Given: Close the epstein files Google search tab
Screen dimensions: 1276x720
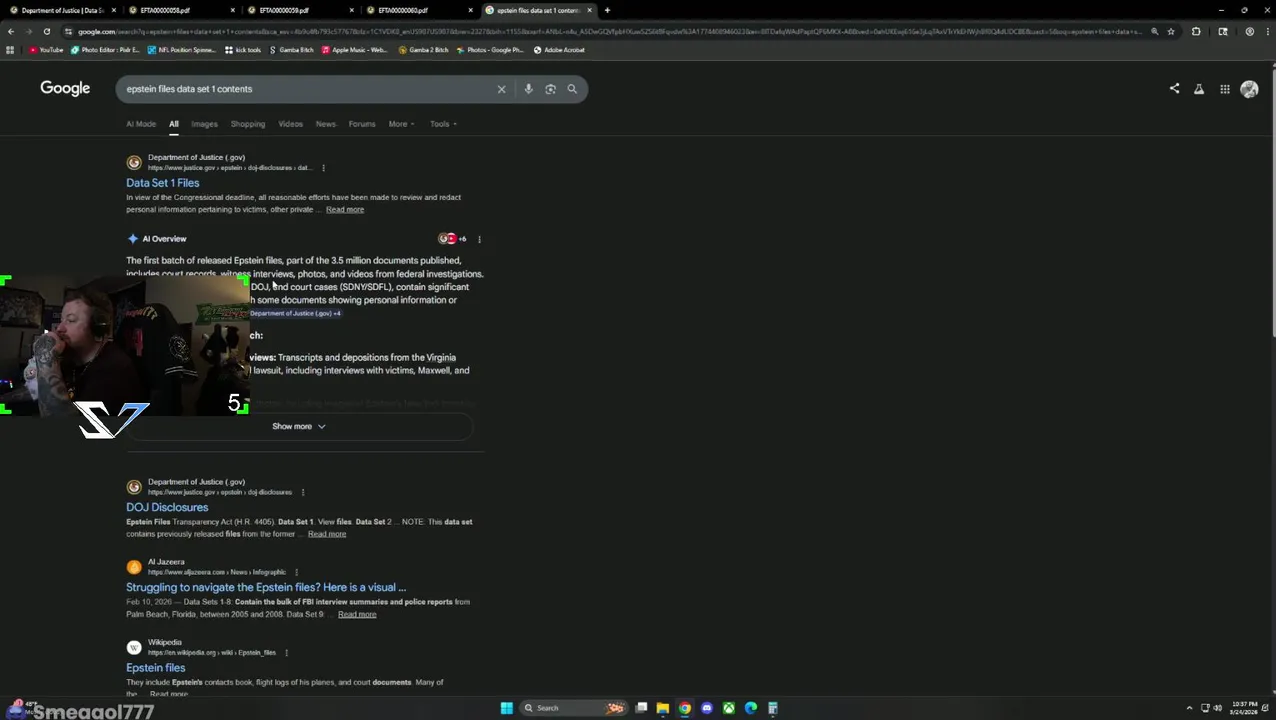Looking at the screenshot, I should [589, 10].
